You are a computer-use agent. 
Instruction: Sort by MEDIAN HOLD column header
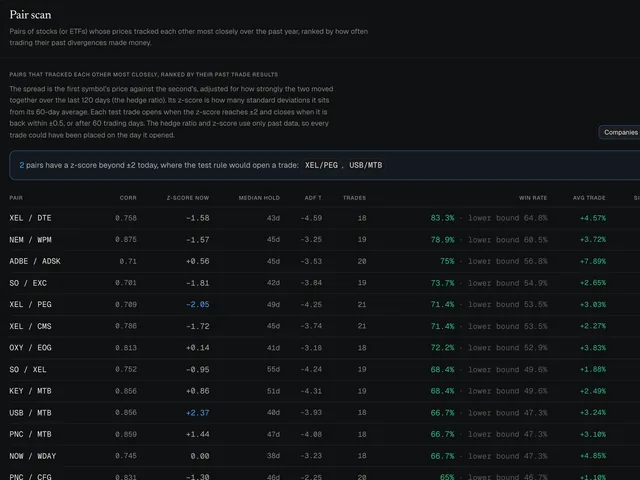pyautogui.click(x=259, y=198)
